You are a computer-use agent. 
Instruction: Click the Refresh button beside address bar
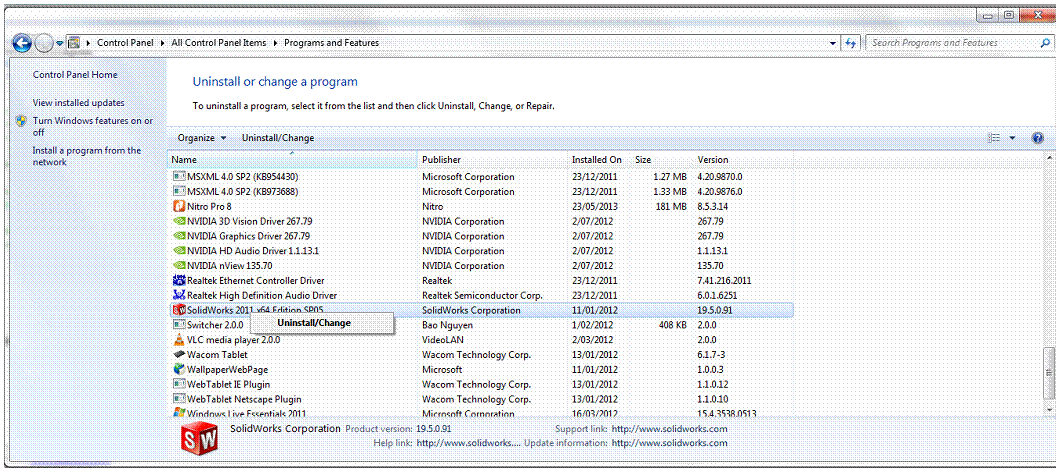(x=851, y=42)
